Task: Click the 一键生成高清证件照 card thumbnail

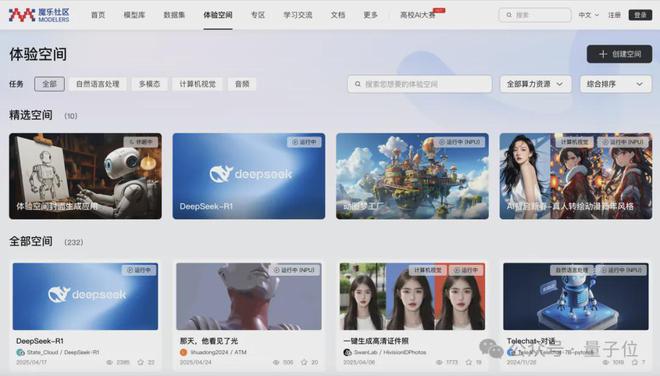Action: 412,296
